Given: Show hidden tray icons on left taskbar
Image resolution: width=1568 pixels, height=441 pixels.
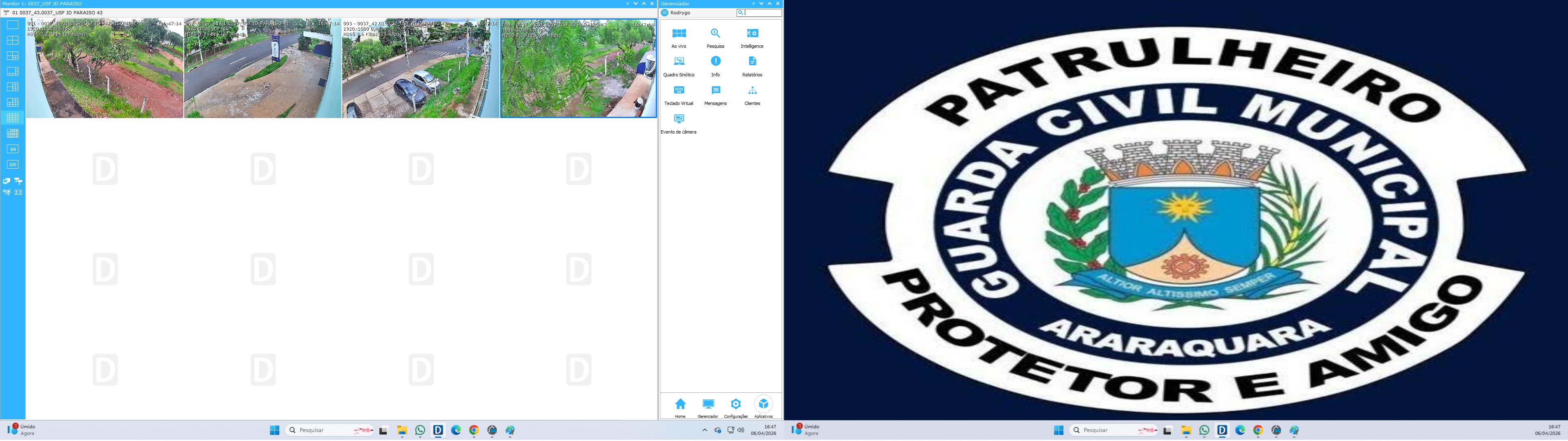Looking at the screenshot, I should pyautogui.click(x=705, y=431).
